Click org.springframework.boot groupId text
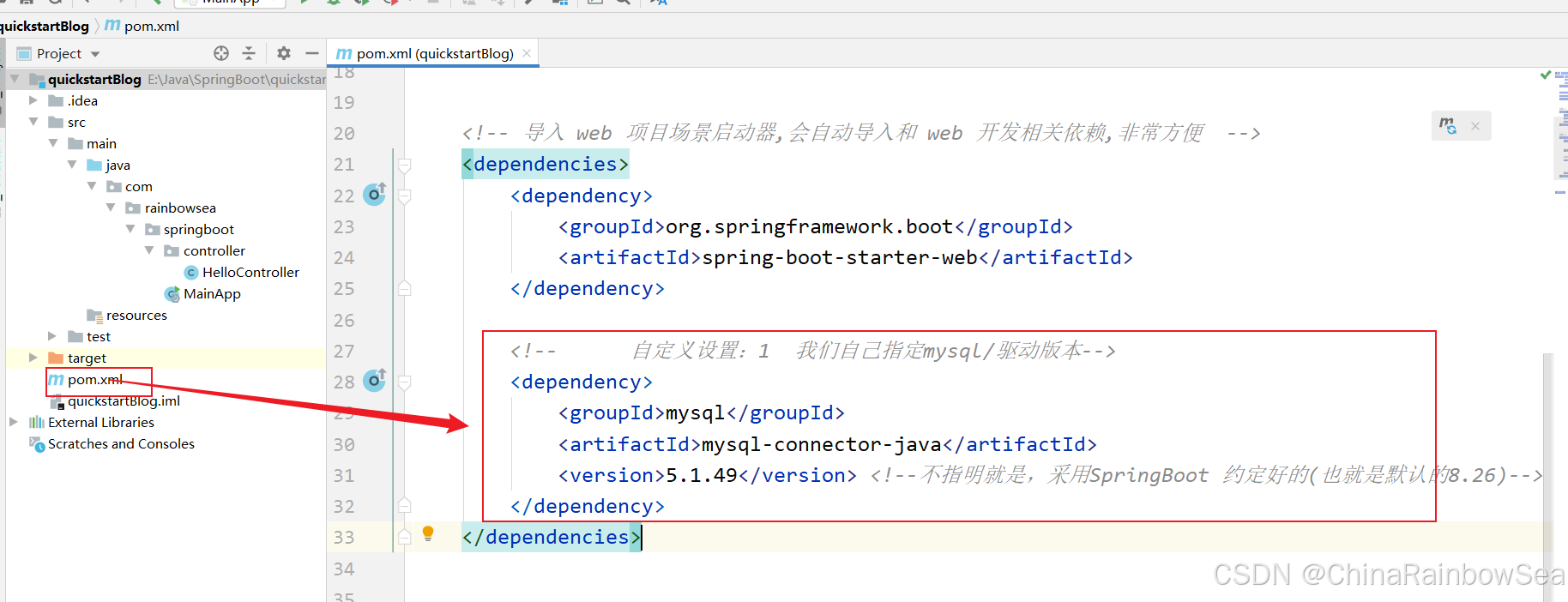Viewport: 1568px width, 602px height. (x=809, y=226)
